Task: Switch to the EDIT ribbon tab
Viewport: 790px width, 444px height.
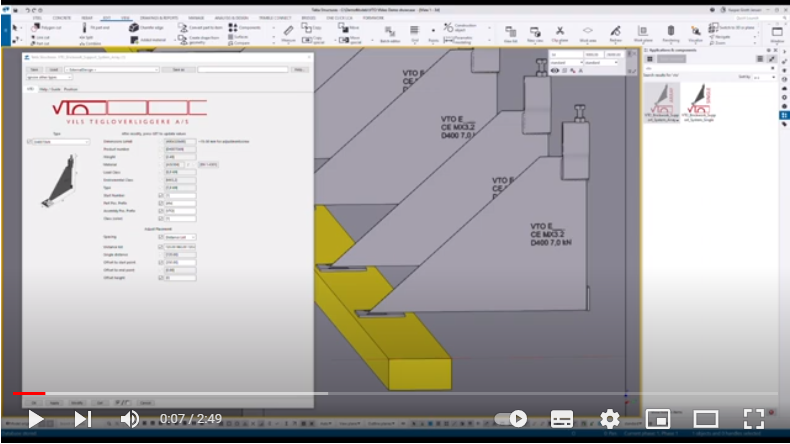Action: click(107, 18)
